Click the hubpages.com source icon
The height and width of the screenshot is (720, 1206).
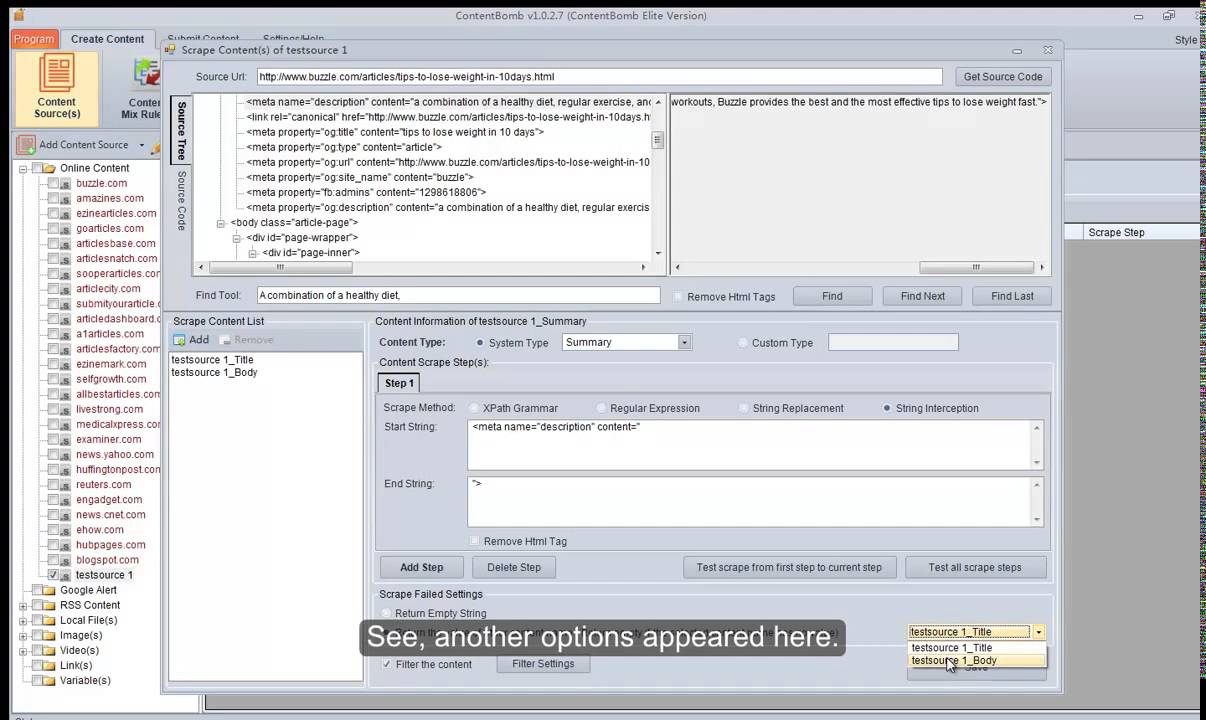coord(66,545)
